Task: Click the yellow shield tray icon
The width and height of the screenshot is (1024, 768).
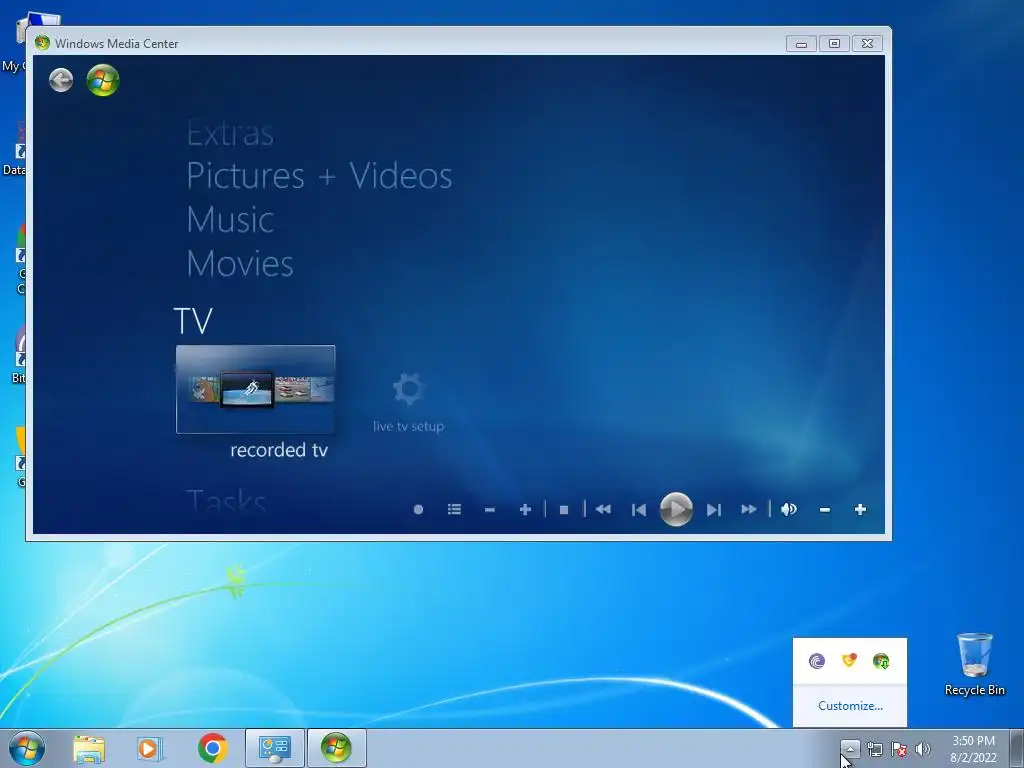Action: 849,660
